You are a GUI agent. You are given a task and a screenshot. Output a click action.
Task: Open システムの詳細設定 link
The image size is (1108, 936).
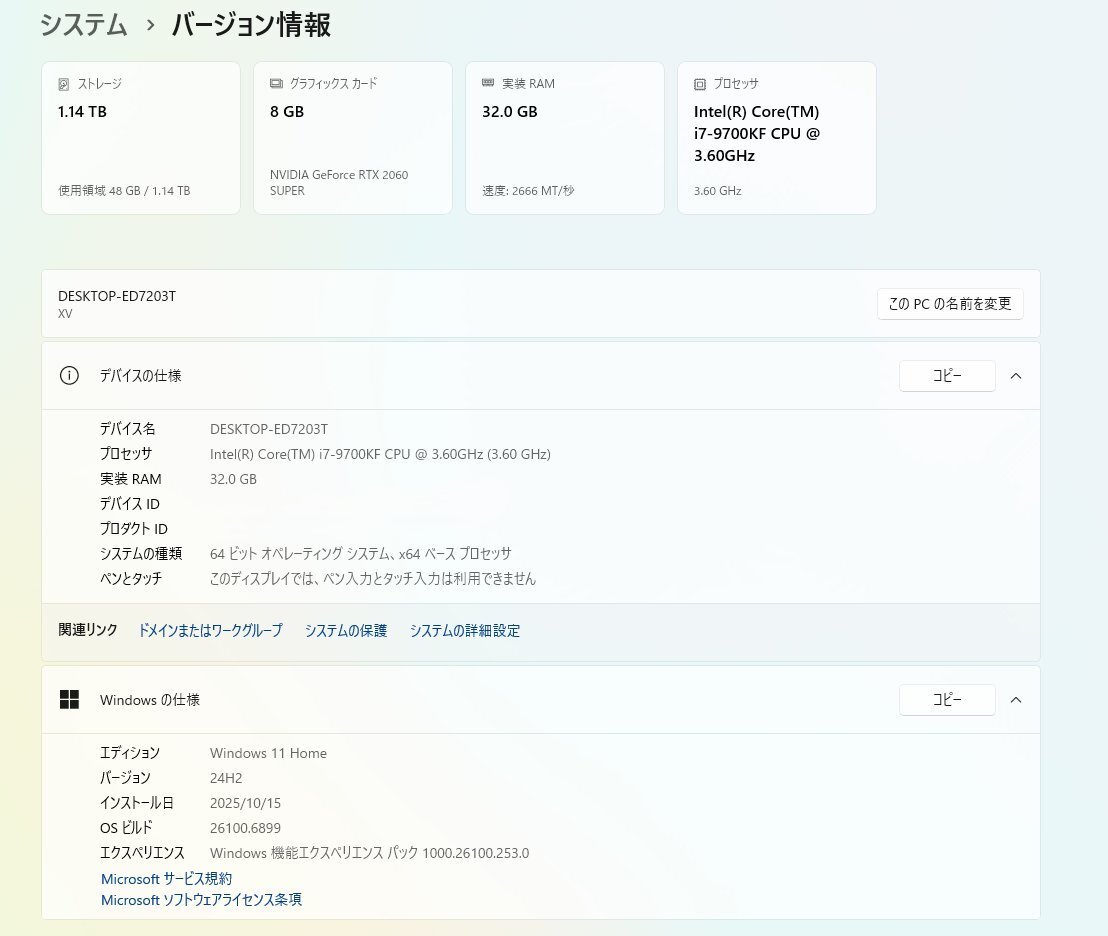pyautogui.click(x=464, y=630)
